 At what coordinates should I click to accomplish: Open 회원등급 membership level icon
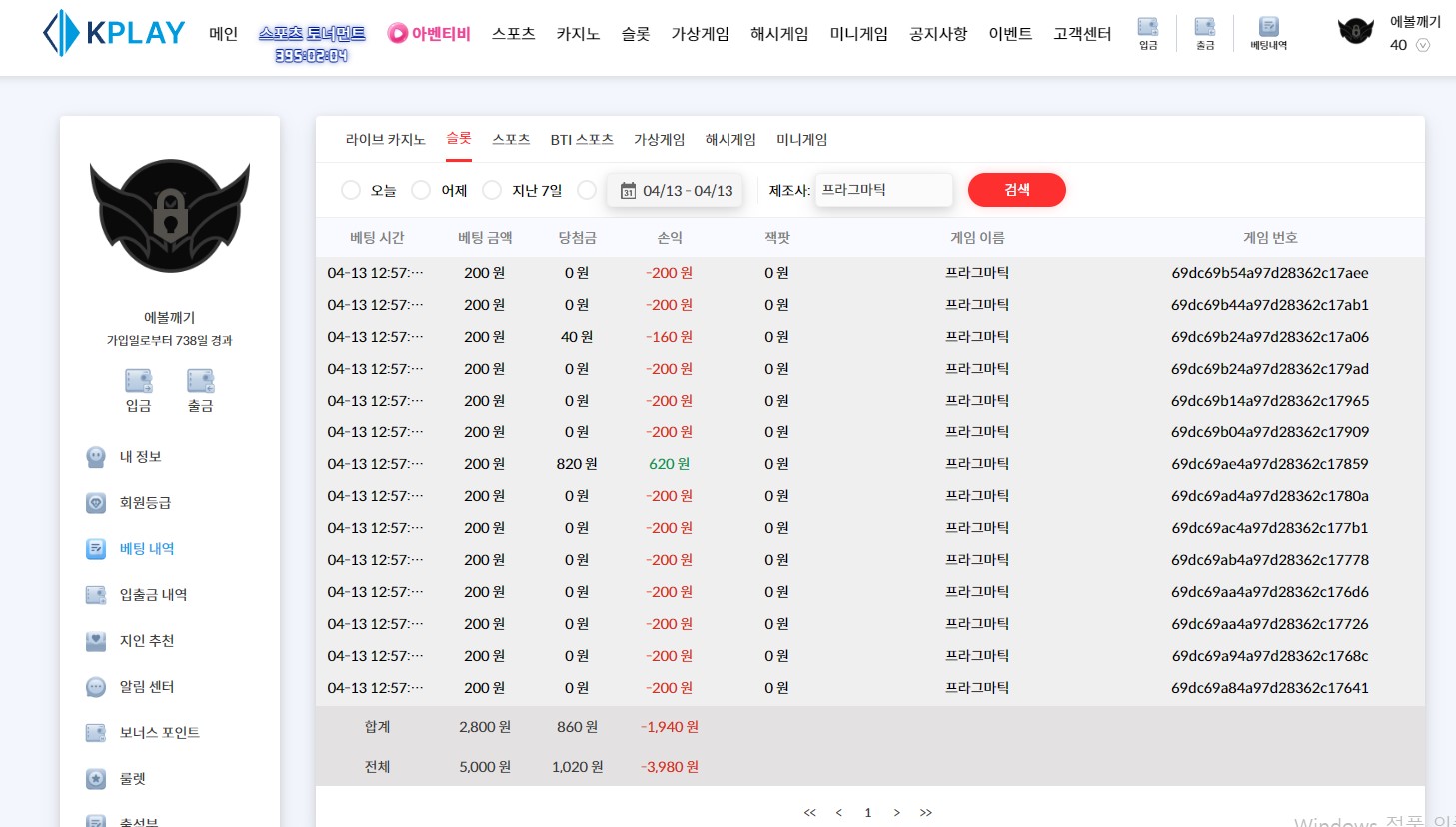coord(96,503)
